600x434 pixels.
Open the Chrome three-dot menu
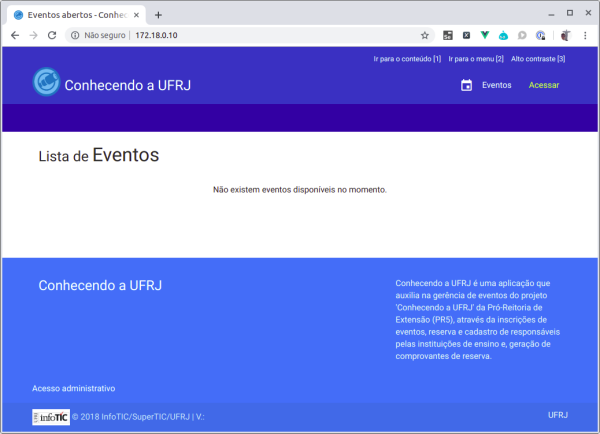[x=585, y=36]
